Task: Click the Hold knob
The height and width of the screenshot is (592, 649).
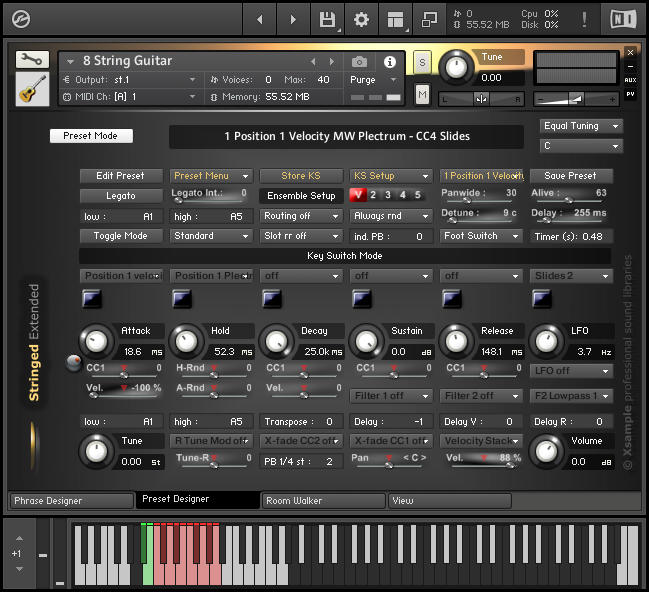Action: pos(186,342)
